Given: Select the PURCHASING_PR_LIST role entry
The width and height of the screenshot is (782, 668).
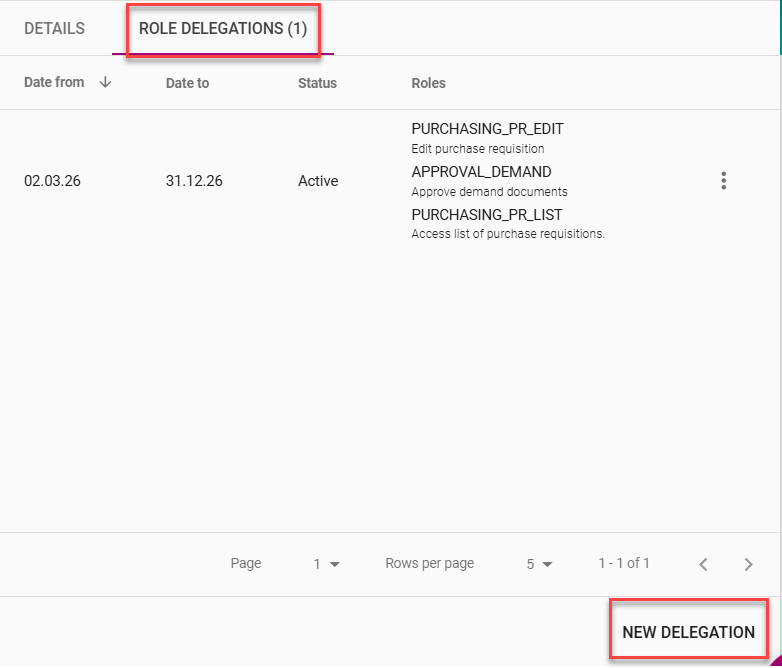Looking at the screenshot, I should pyautogui.click(x=486, y=215).
